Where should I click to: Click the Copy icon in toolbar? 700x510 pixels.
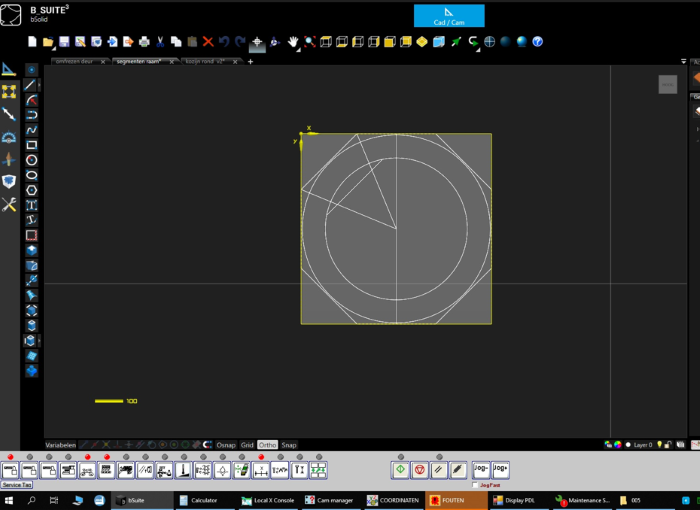click(x=176, y=42)
